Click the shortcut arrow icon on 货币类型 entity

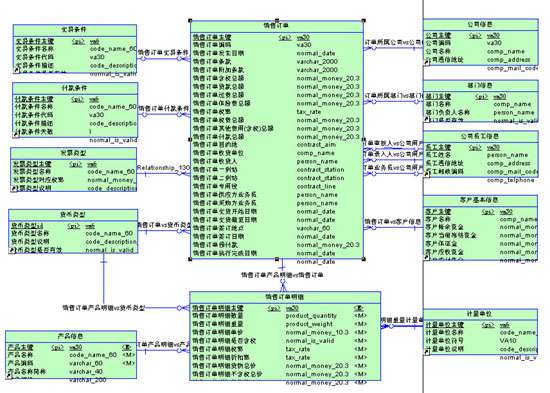[12, 250]
